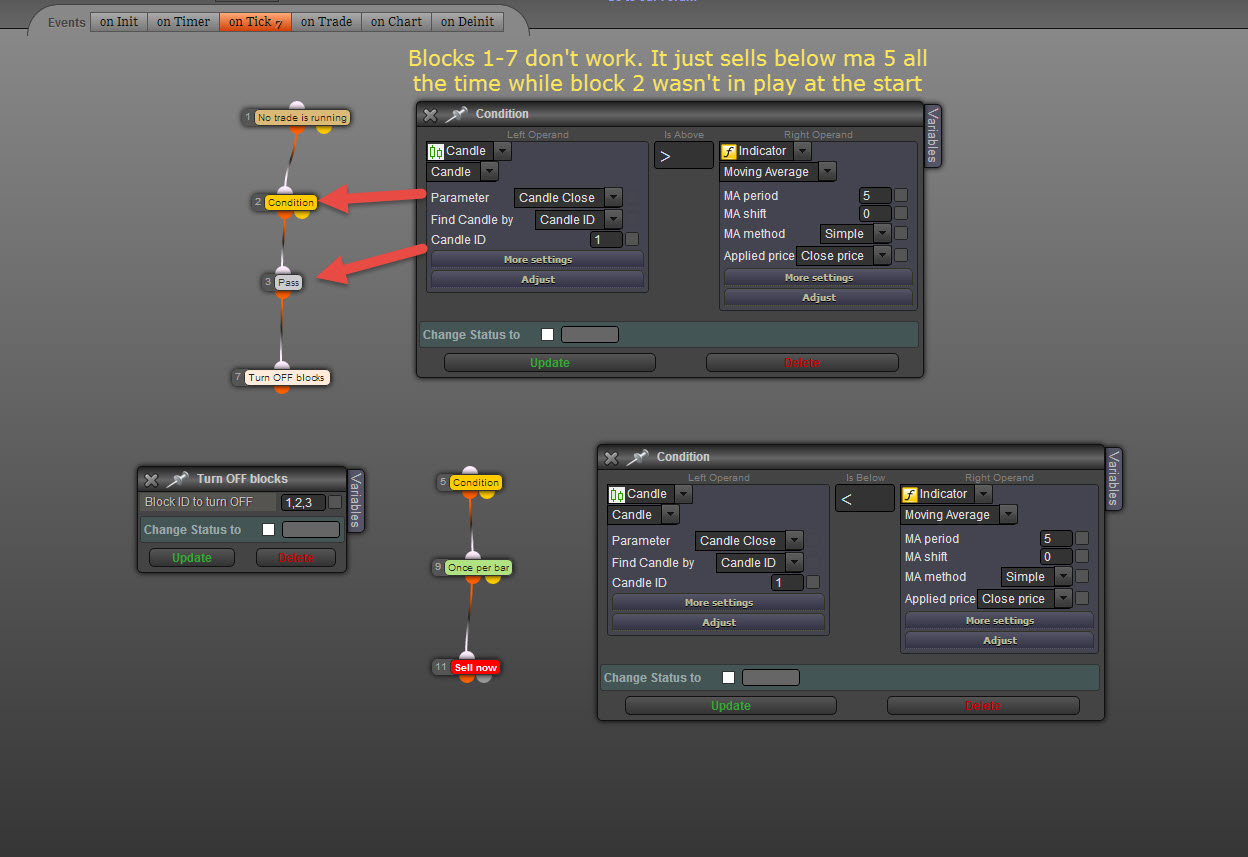The height and width of the screenshot is (857, 1248).
Task: Open Find Candle by dropdown in Is Above panel
Action: coord(579,220)
